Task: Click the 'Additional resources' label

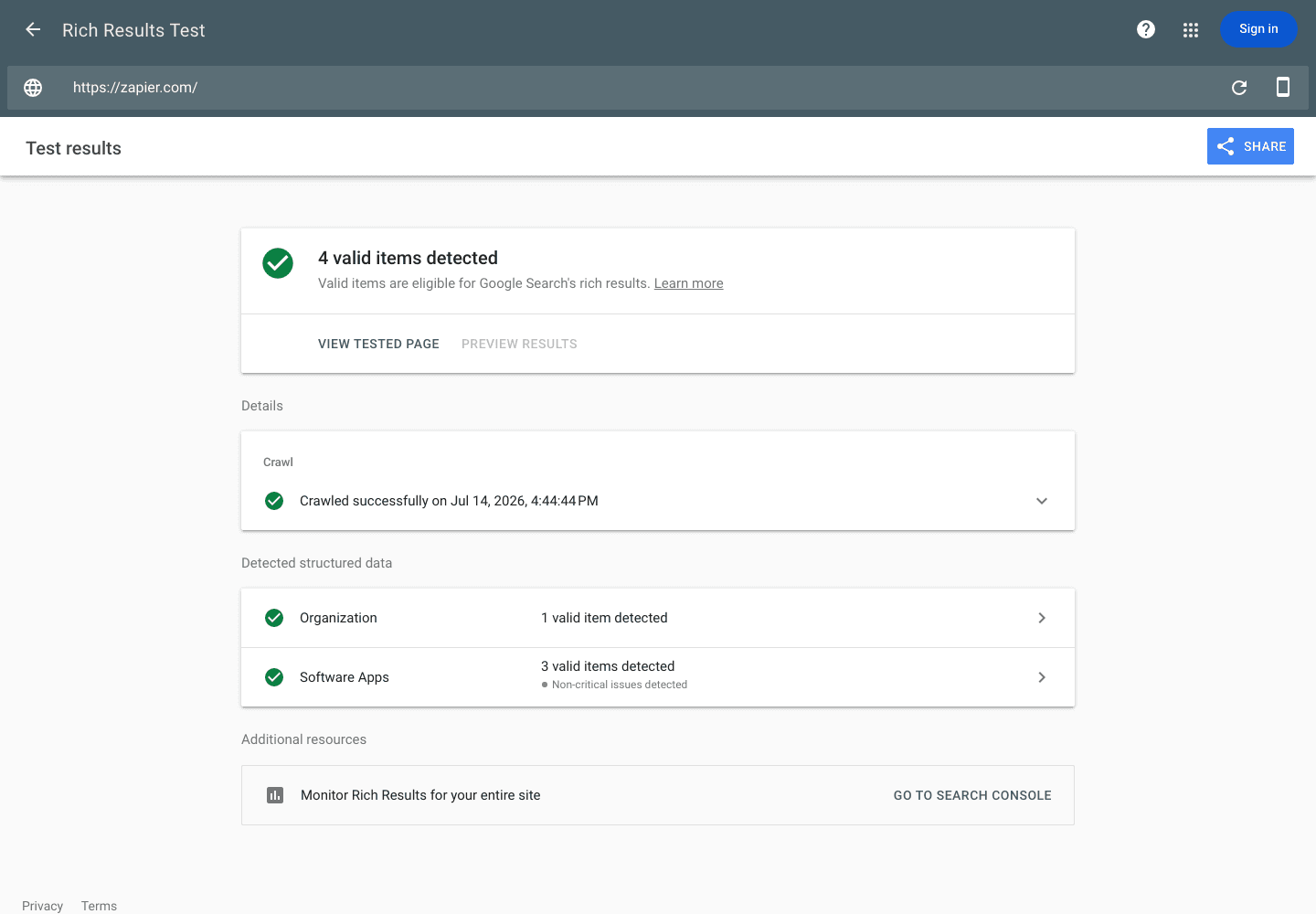Action: click(303, 739)
